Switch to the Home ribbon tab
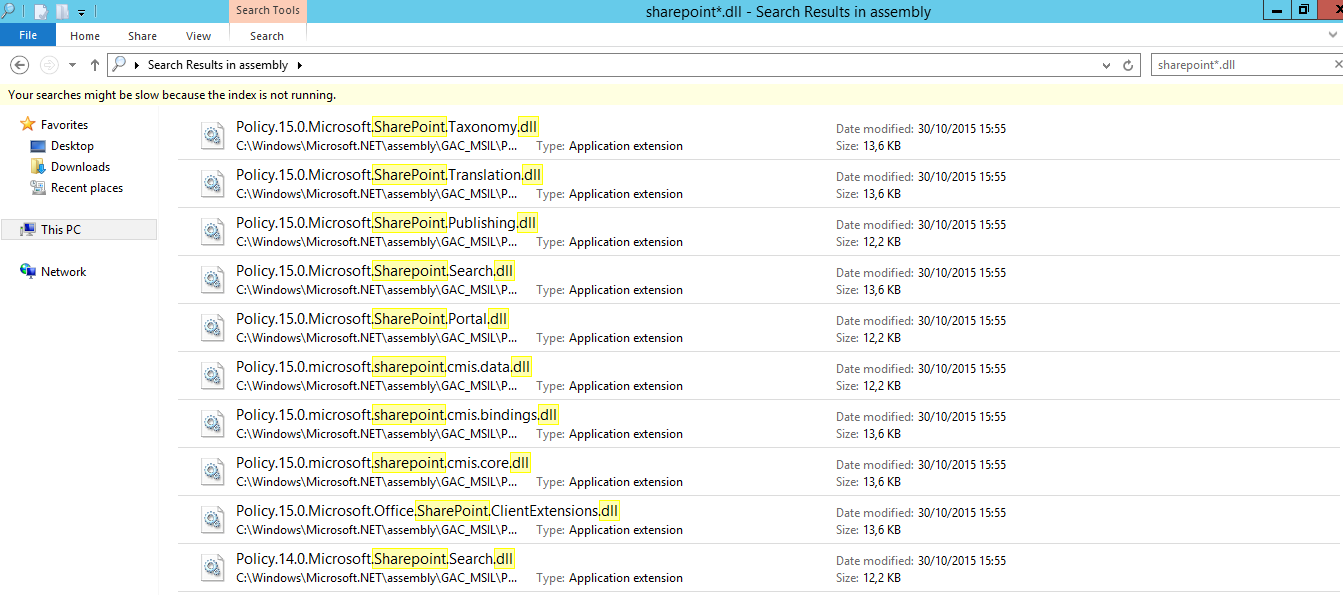The height and width of the screenshot is (595, 1343). click(x=85, y=36)
